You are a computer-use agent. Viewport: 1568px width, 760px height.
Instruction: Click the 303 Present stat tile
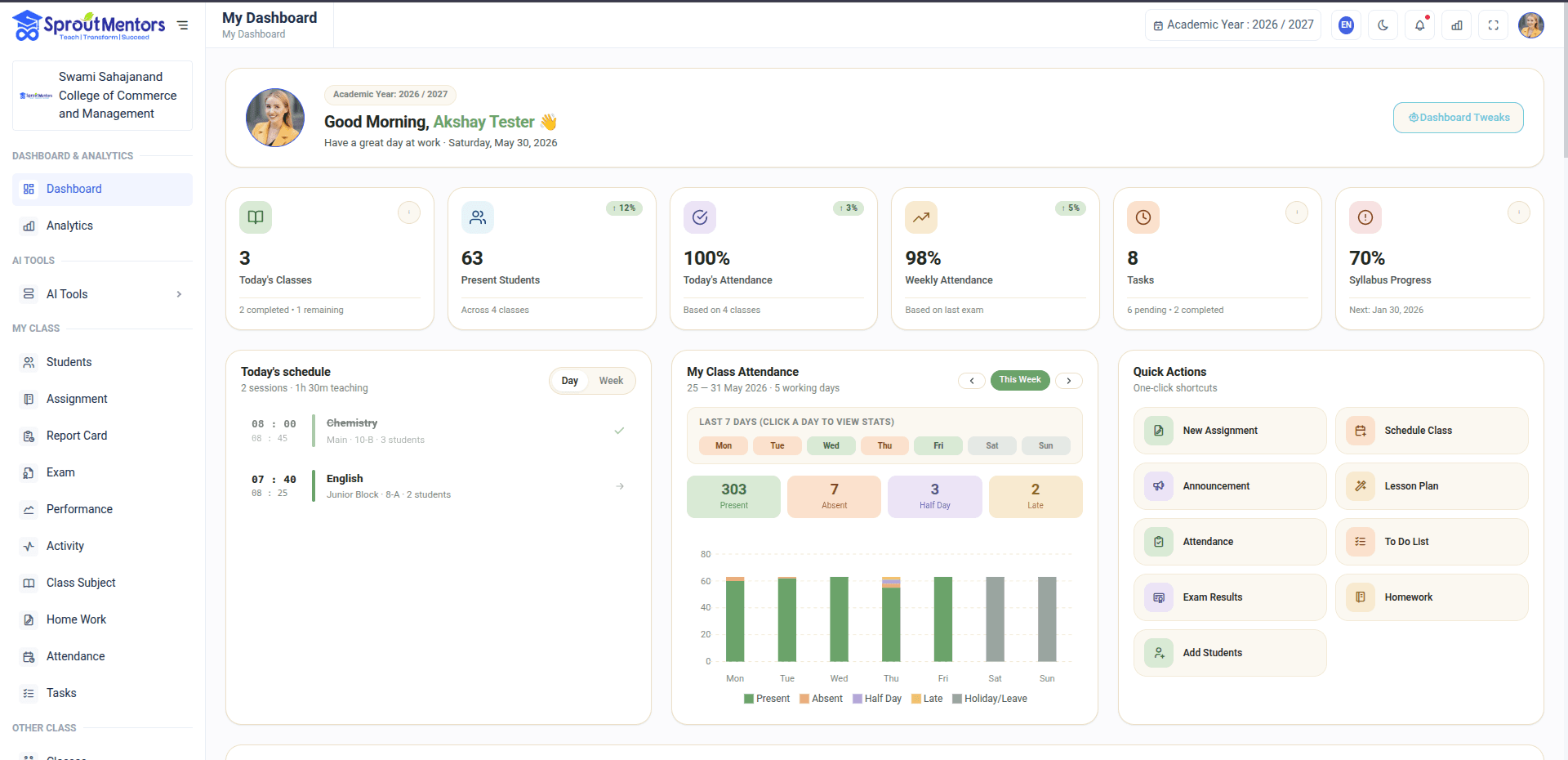(733, 497)
